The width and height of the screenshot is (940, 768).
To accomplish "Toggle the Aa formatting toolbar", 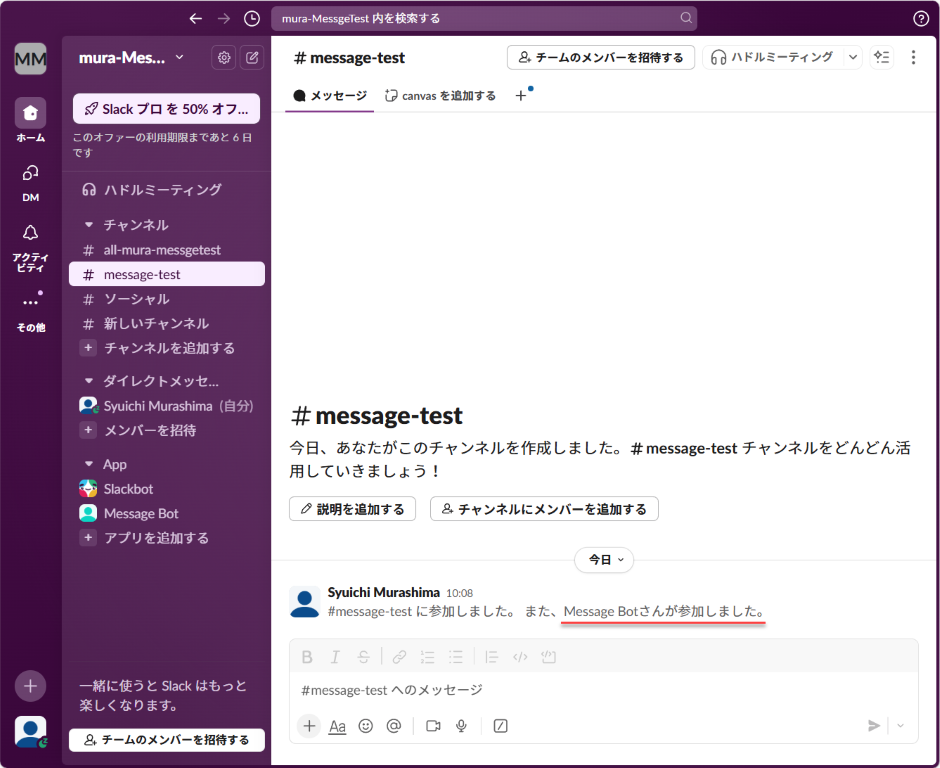I will (x=337, y=727).
